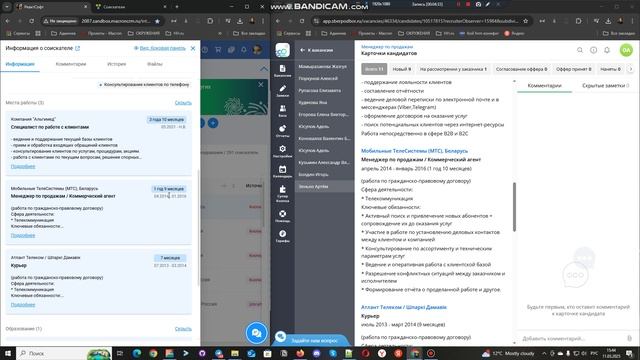Click Подробнее under Специалист по работе с клиентами
The width and height of the screenshot is (640, 360).
click(23, 166)
